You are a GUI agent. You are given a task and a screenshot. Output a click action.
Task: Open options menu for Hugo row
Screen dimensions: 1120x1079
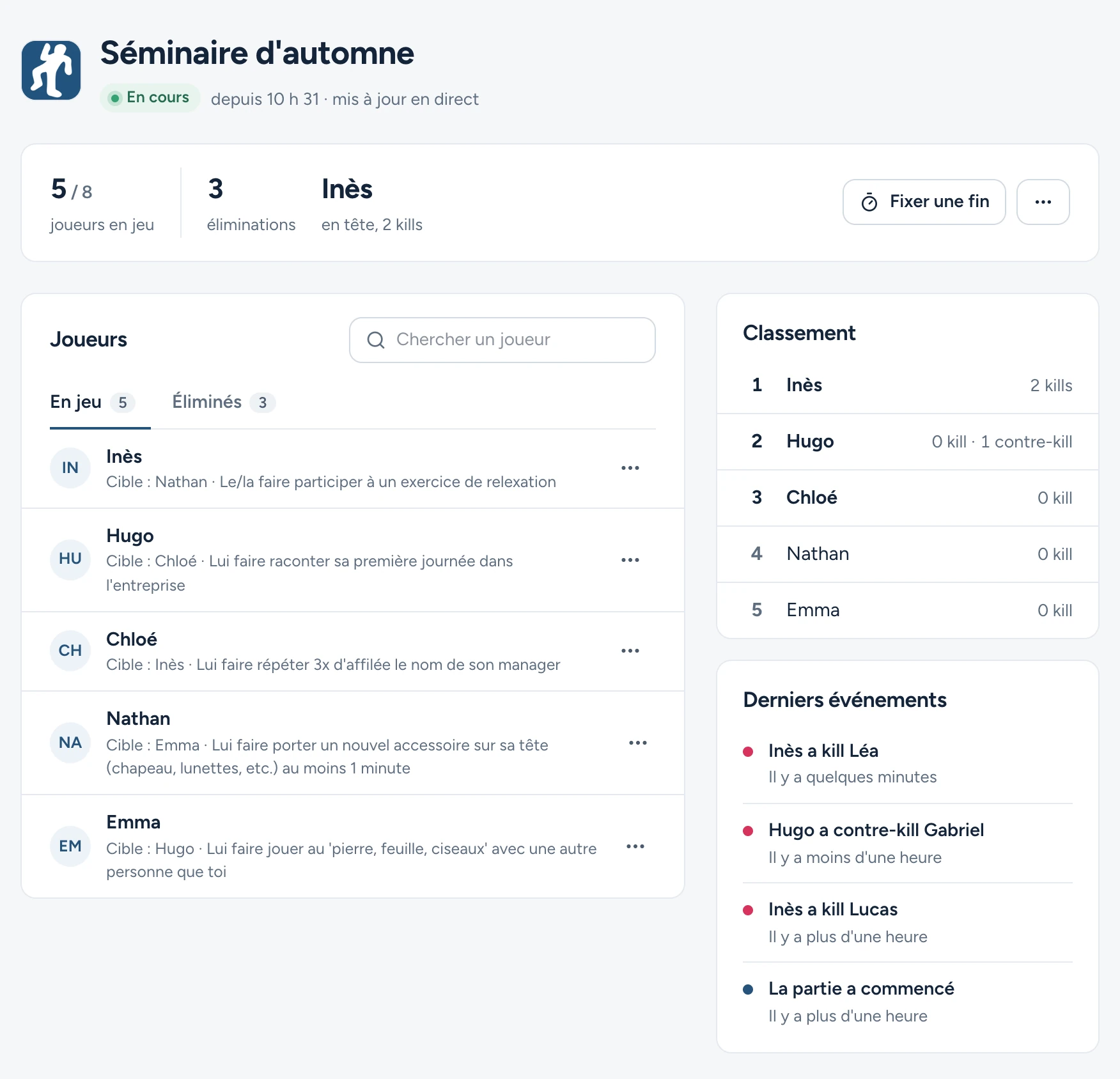[x=630, y=560]
